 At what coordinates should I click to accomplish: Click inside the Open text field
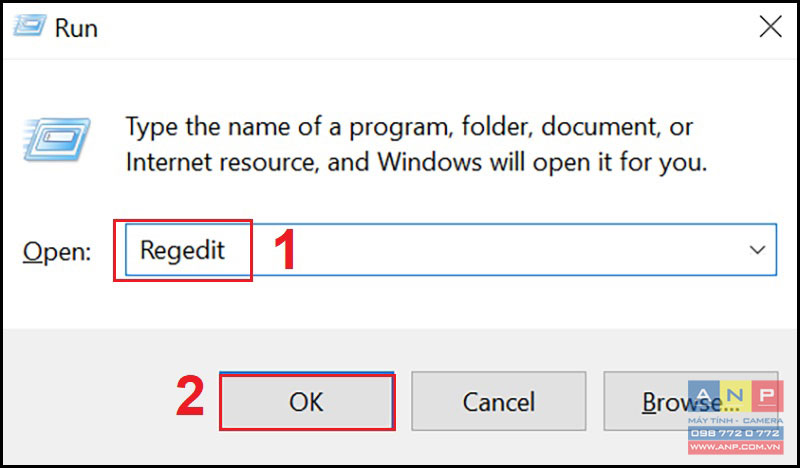(451, 250)
